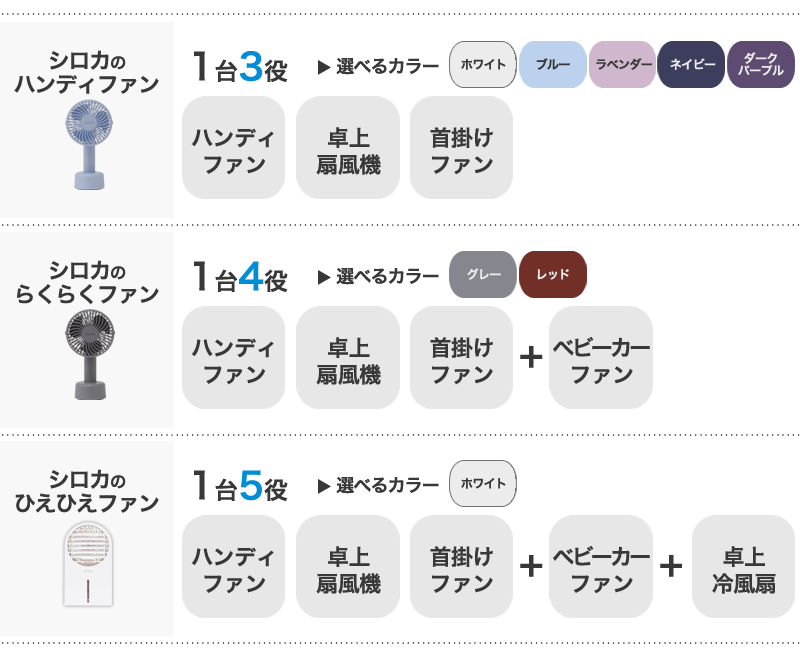The width and height of the screenshot is (800, 650).
Task: Pick the レッド color swatch
Action: point(553,274)
